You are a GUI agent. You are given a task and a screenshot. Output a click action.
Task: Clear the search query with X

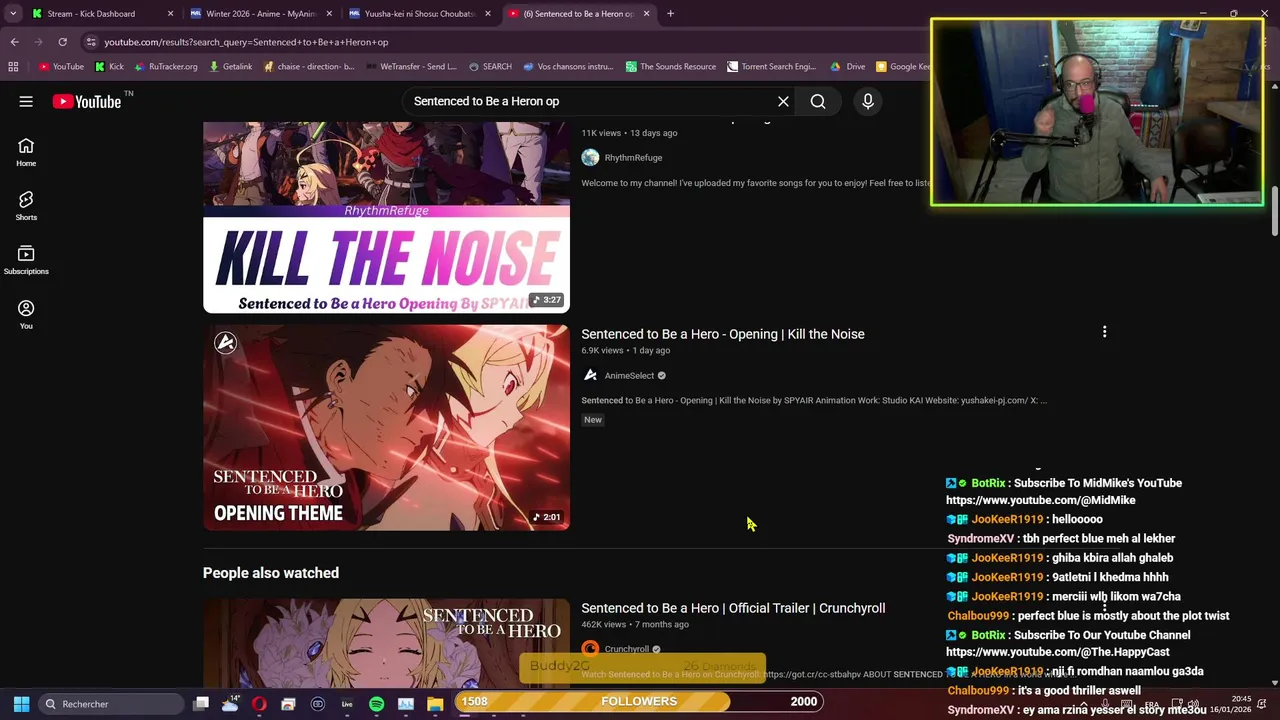coord(783,101)
